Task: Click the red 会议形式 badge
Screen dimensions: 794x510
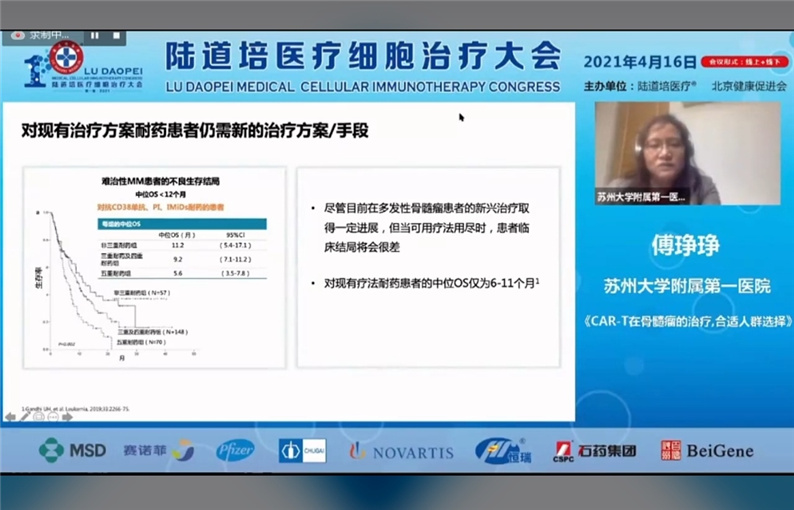Action: 746,61
